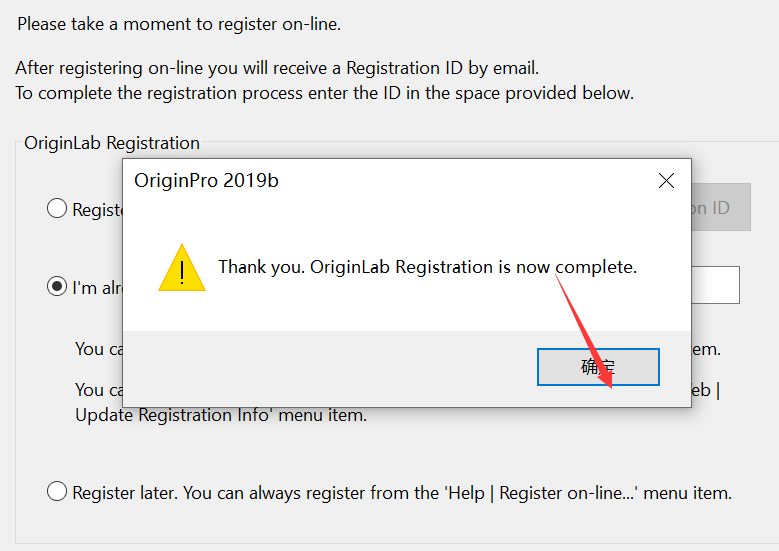This screenshot has width=779, height=551.
Task: Click the 确定 confirmation button
Action: (598, 367)
